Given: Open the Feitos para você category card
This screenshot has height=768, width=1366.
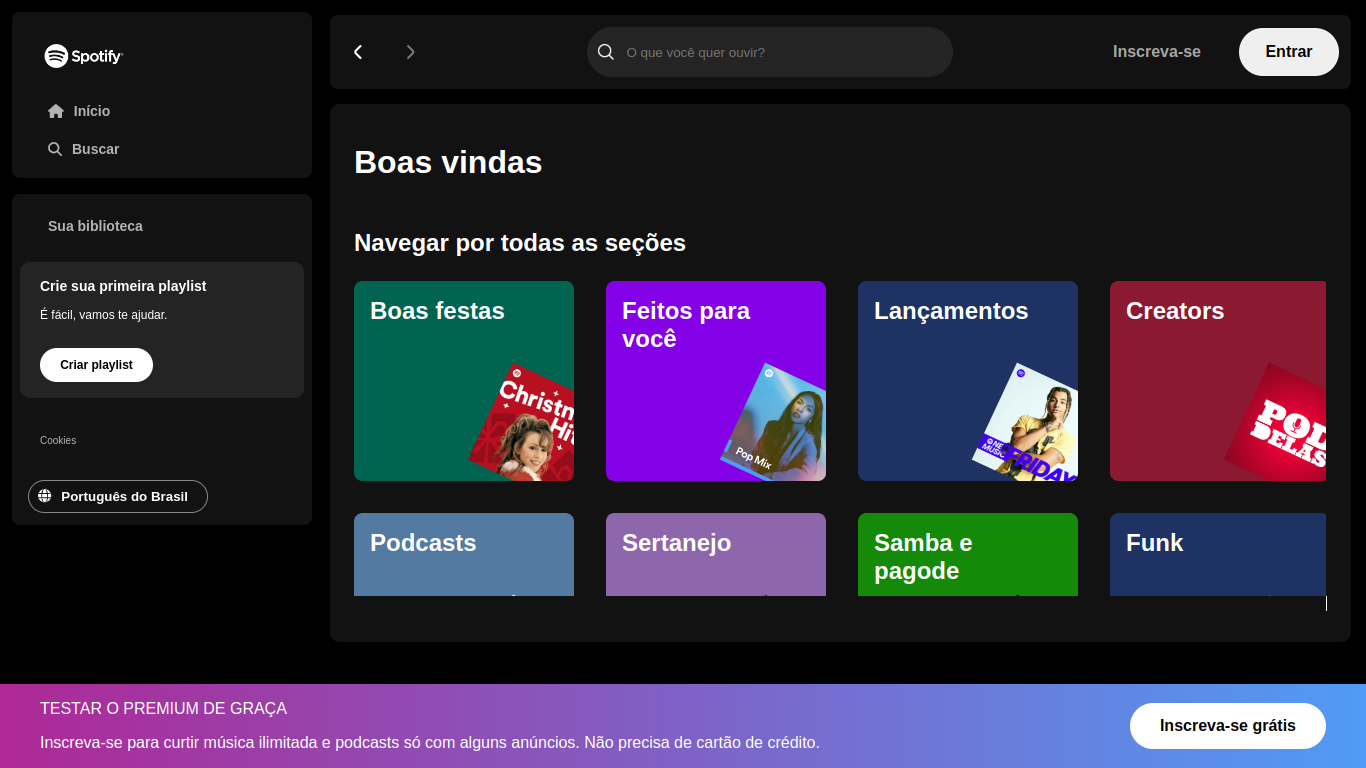Looking at the screenshot, I should pos(716,381).
